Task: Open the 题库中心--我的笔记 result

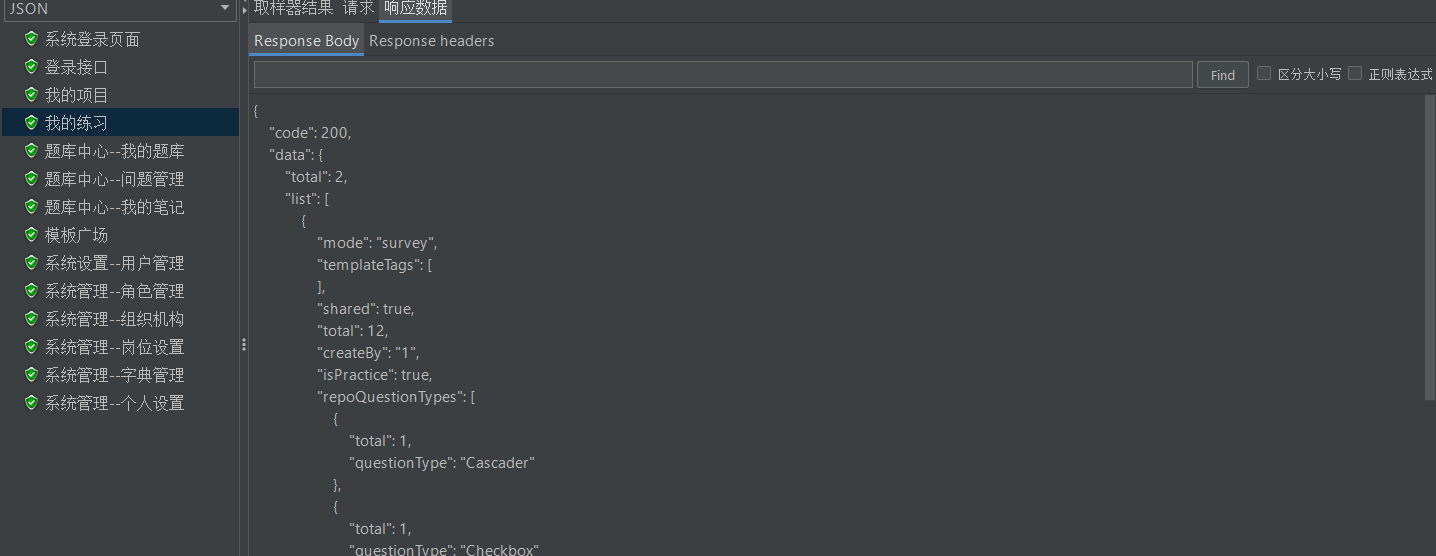Action: point(114,207)
